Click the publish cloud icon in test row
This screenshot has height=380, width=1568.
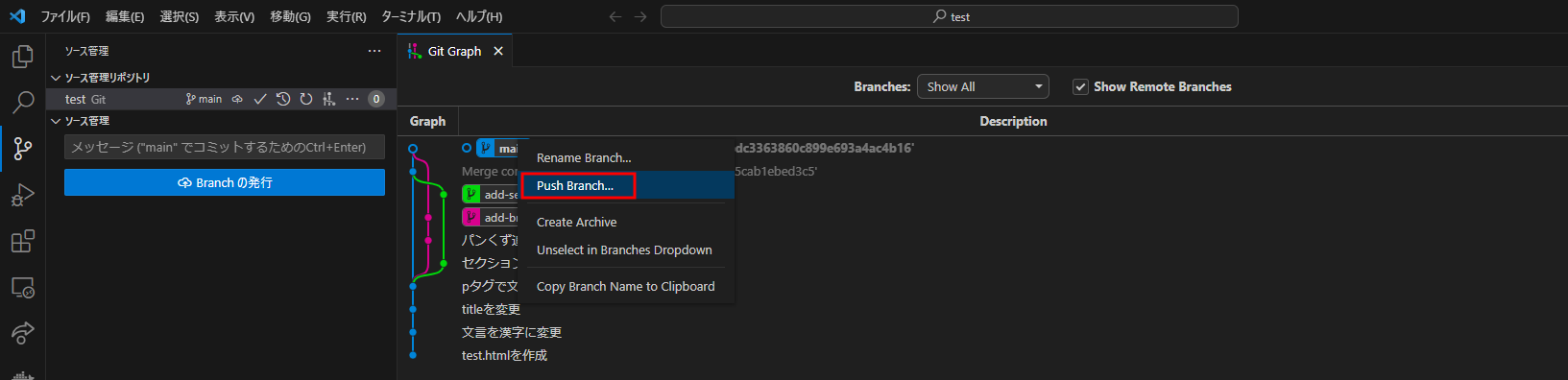pyautogui.click(x=237, y=99)
